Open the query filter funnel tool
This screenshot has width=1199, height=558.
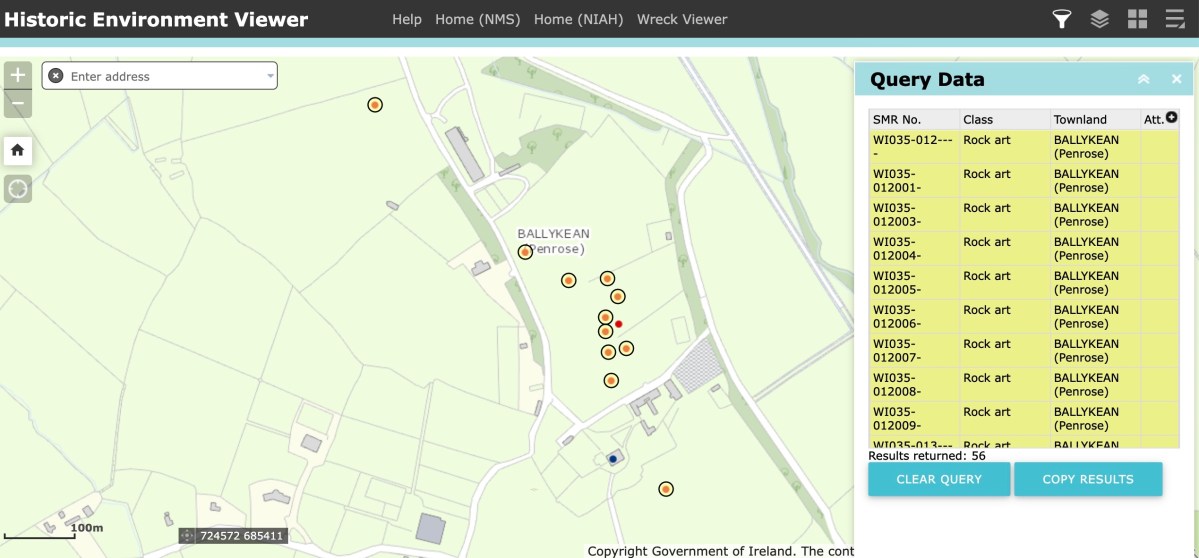[x=1061, y=19]
